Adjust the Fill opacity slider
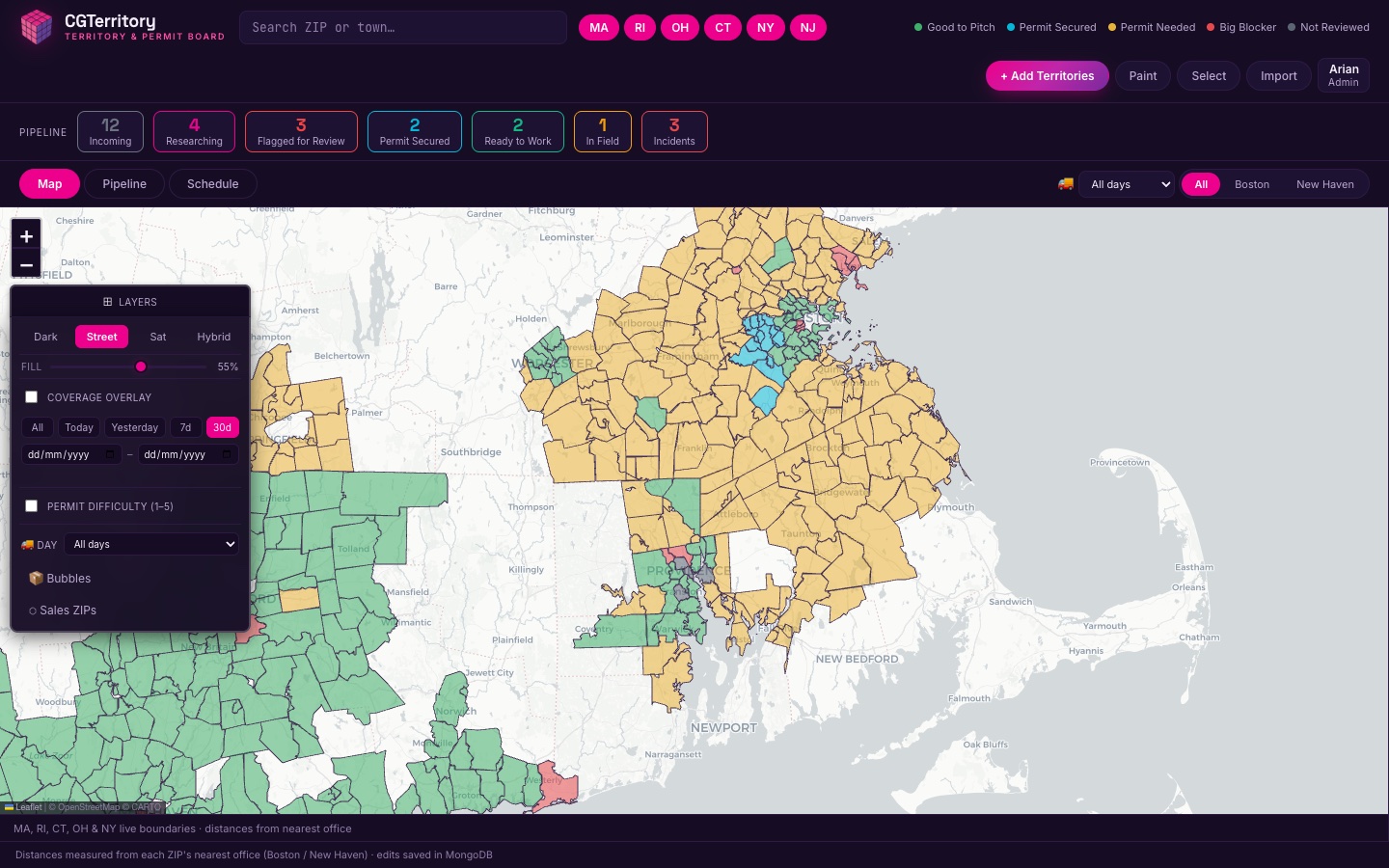 coord(128,366)
